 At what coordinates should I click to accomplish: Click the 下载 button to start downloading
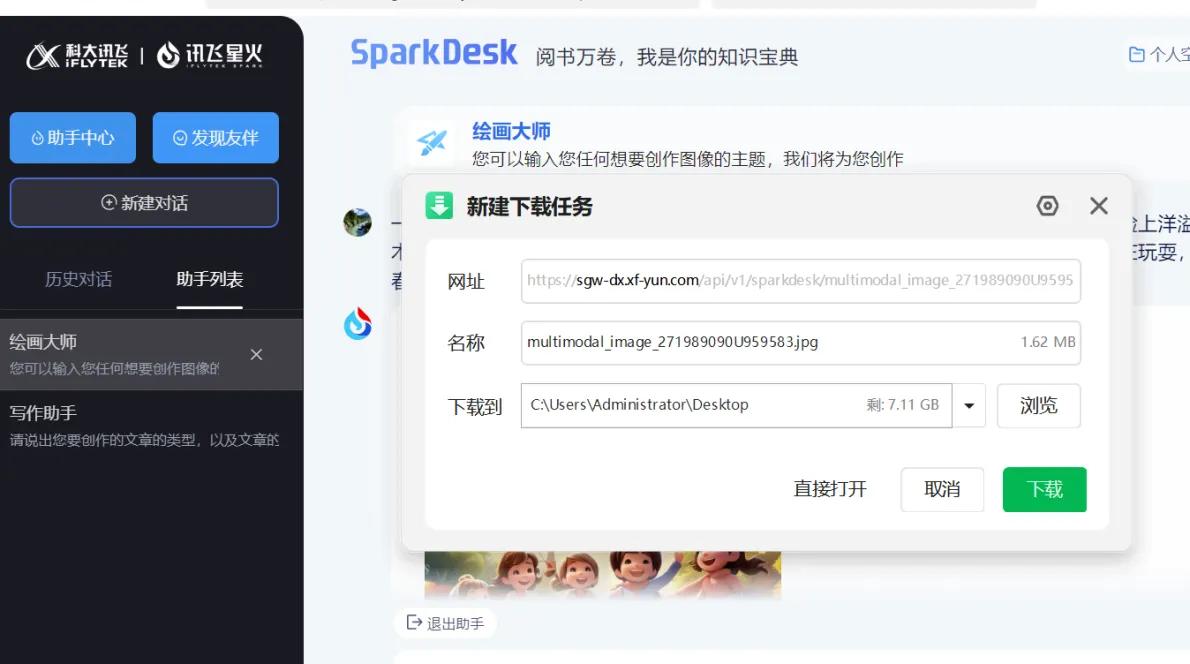coord(1044,489)
